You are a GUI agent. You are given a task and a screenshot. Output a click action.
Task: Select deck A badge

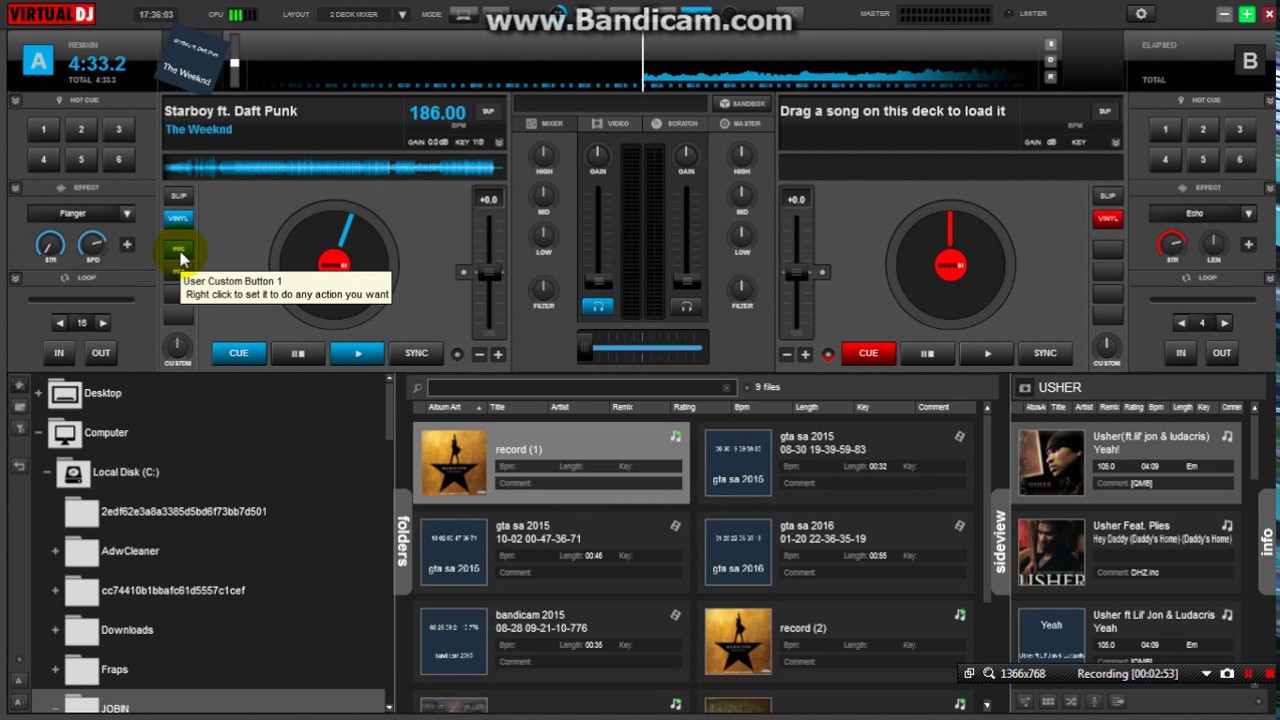38,61
